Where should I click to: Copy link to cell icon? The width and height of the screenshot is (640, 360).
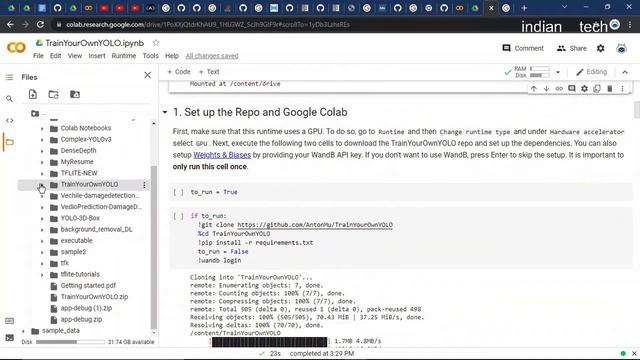click(559, 89)
